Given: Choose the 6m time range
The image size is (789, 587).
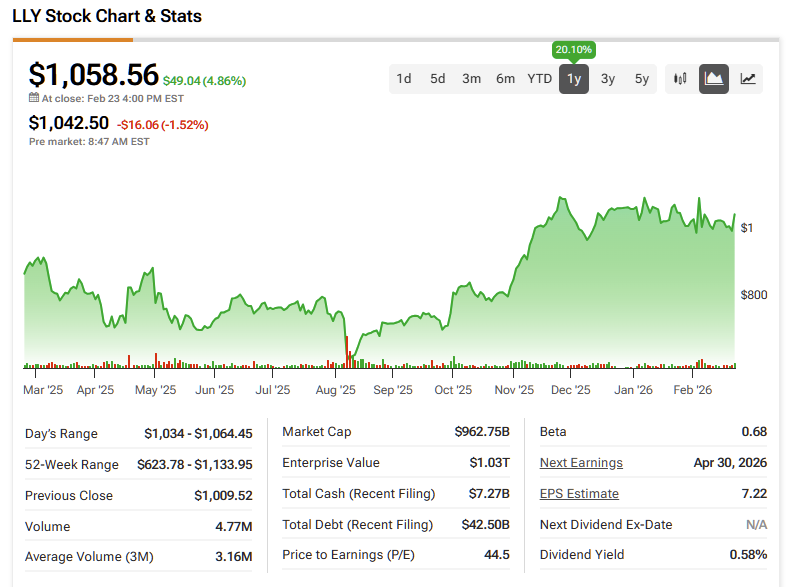Looking at the screenshot, I should 505,78.
